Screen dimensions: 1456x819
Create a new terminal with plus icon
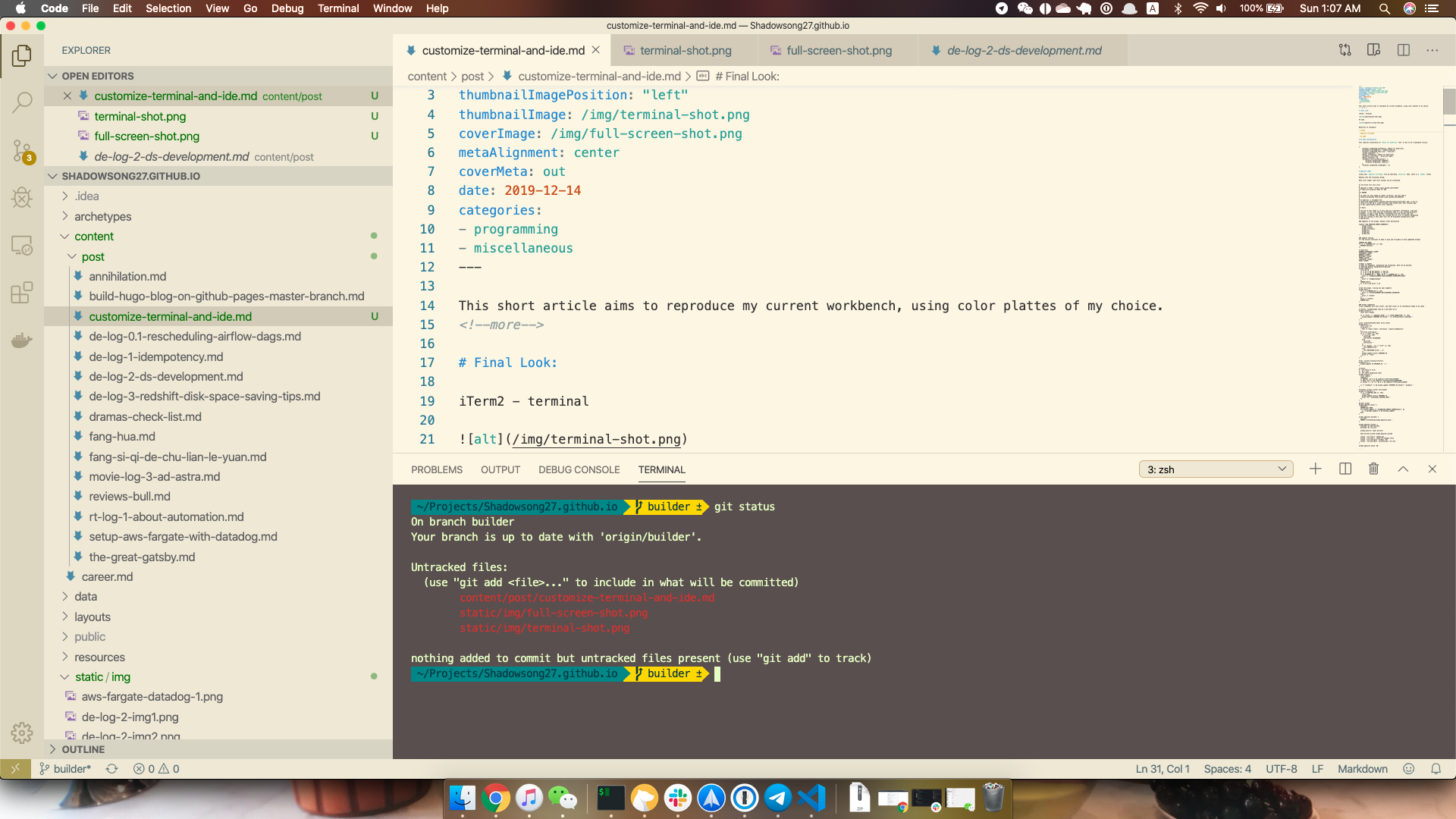click(x=1316, y=469)
